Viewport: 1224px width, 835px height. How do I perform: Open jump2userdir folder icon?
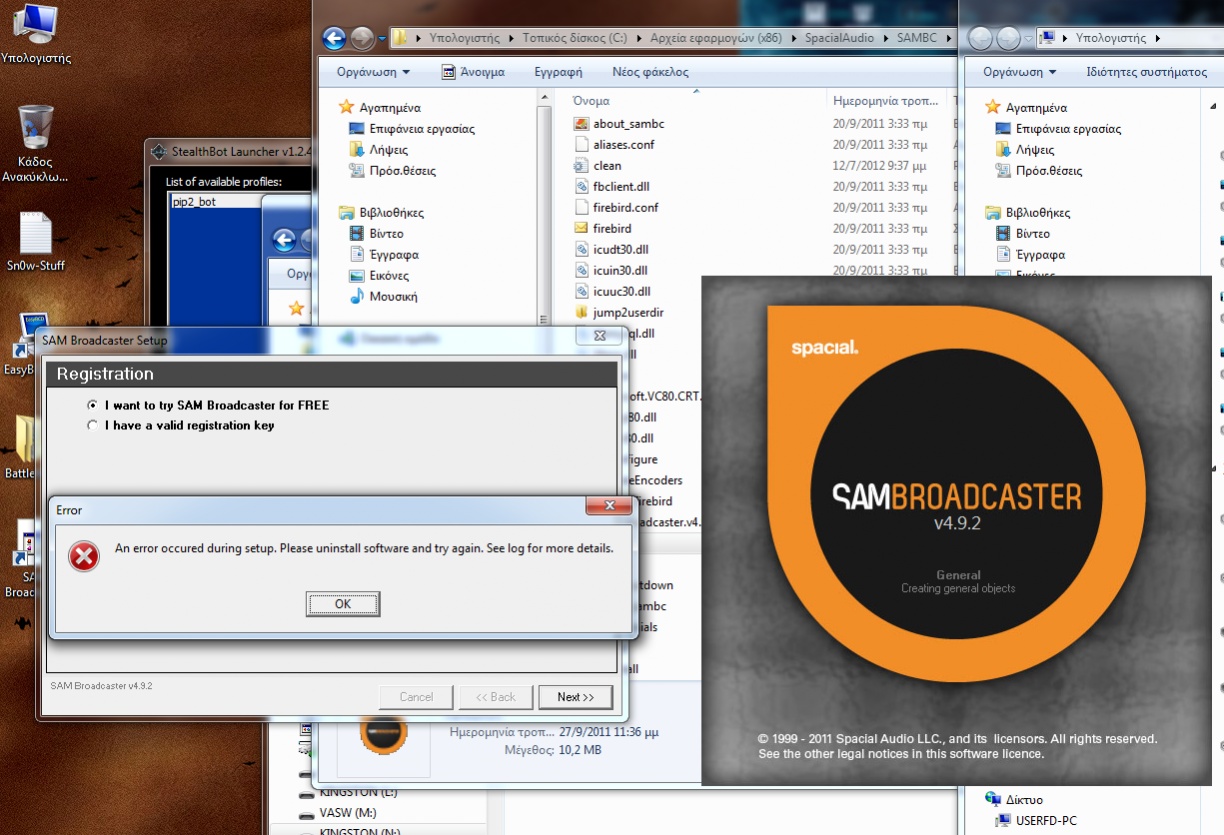(x=583, y=313)
